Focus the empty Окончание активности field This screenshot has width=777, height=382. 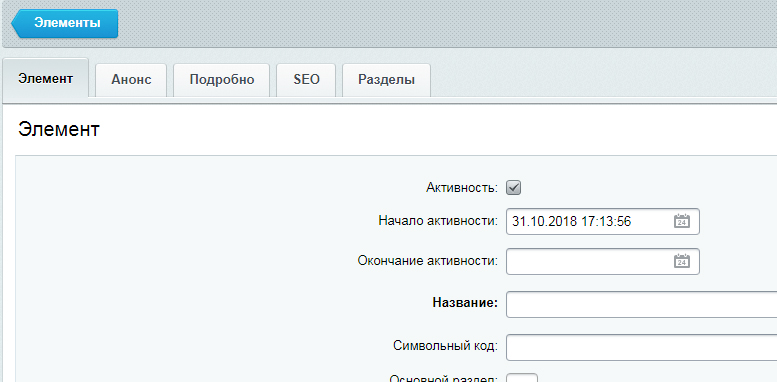click(x=603, y=261)
